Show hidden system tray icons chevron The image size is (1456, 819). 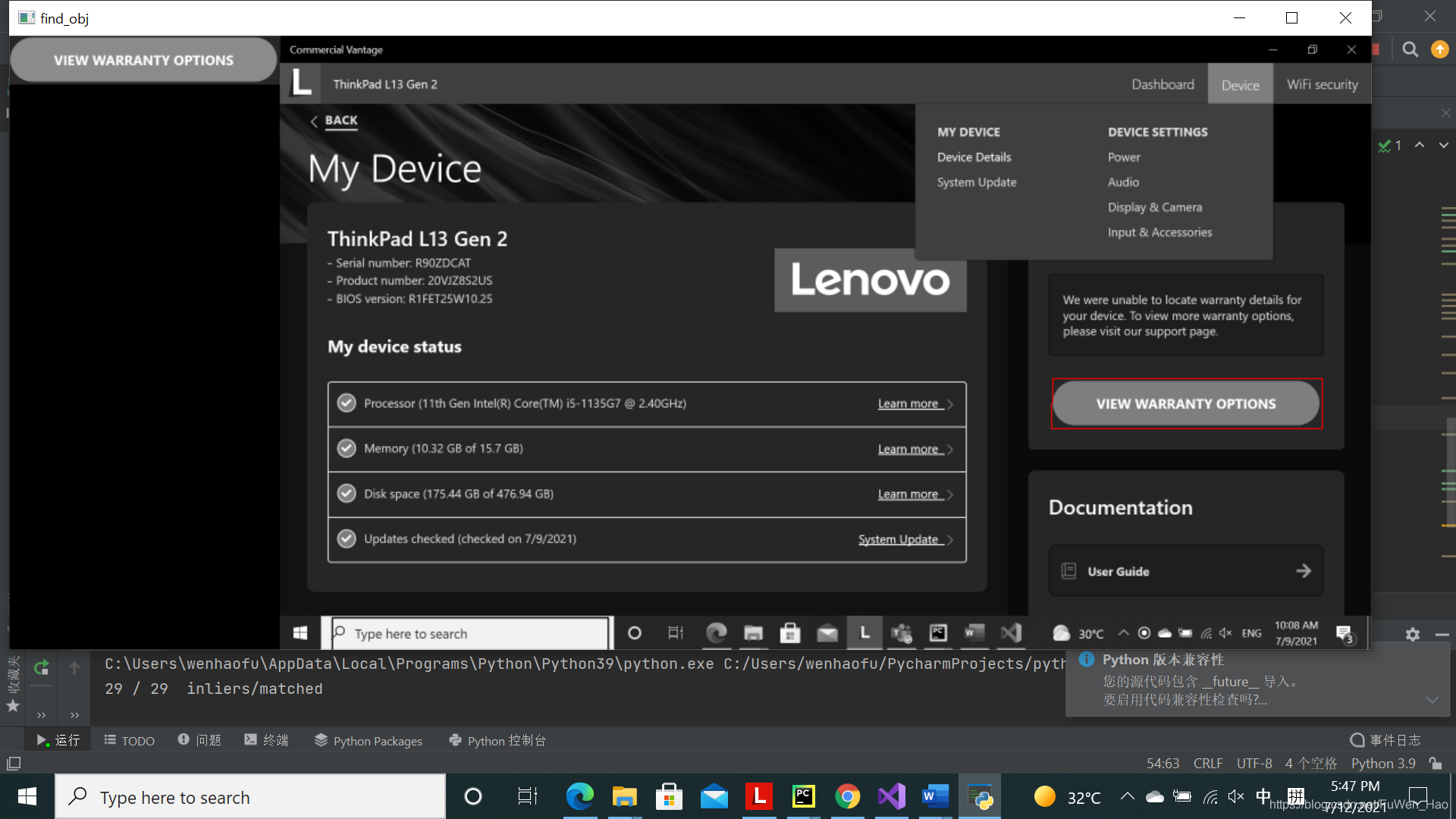[x=1128, y=796]
